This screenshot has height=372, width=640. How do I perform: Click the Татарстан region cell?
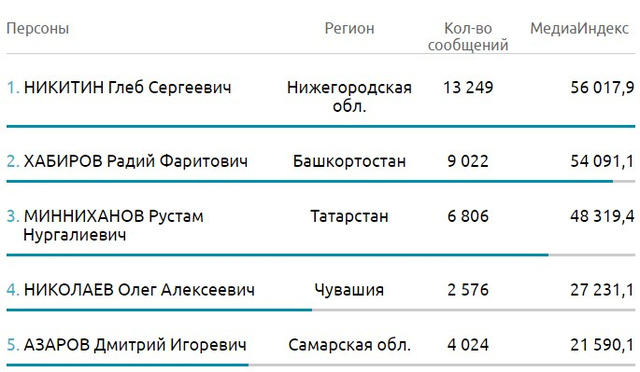pyautogui.click(x=349, y=216)
